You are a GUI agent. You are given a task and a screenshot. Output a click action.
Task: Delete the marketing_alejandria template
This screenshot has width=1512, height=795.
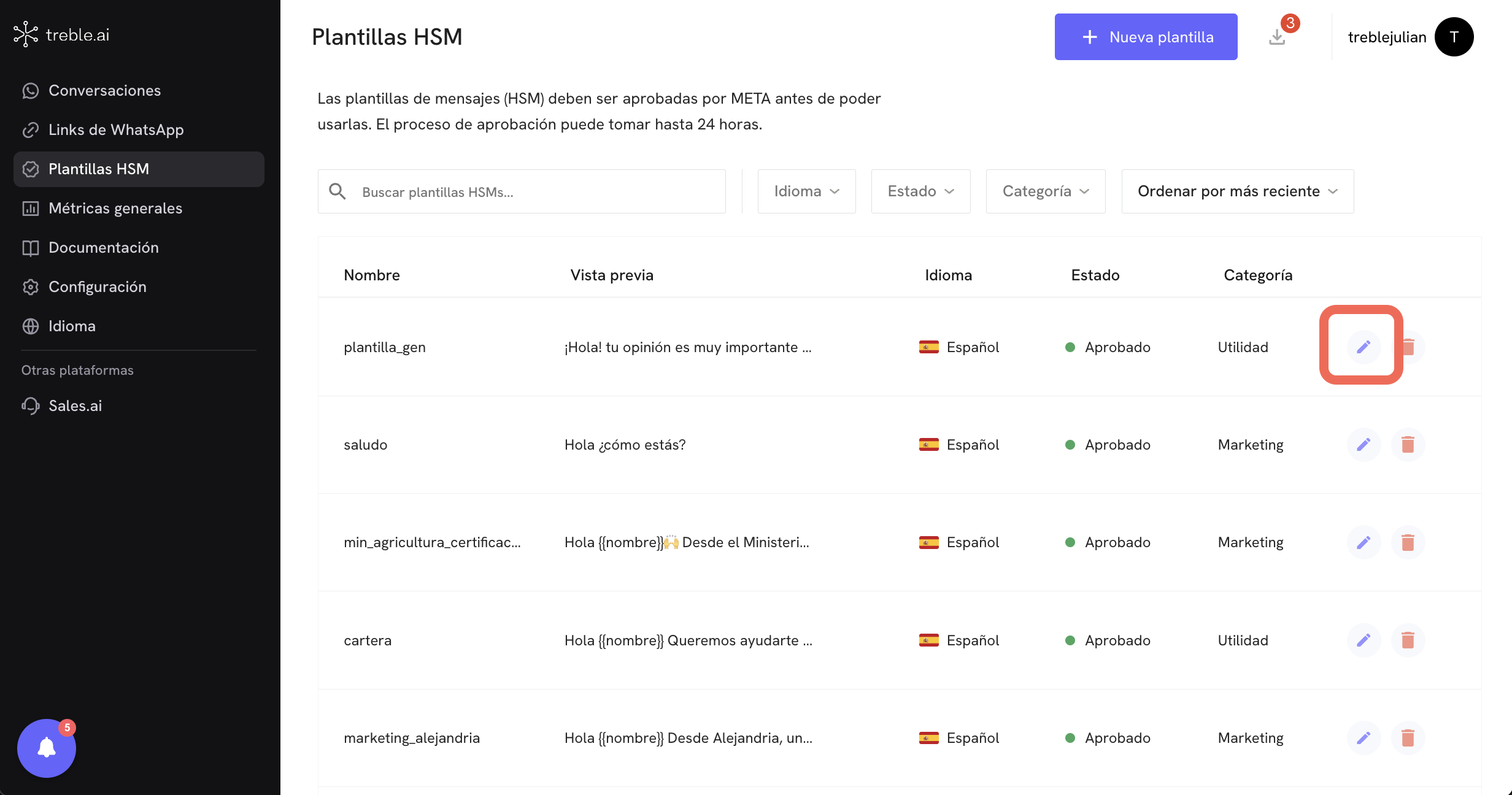1408,737
